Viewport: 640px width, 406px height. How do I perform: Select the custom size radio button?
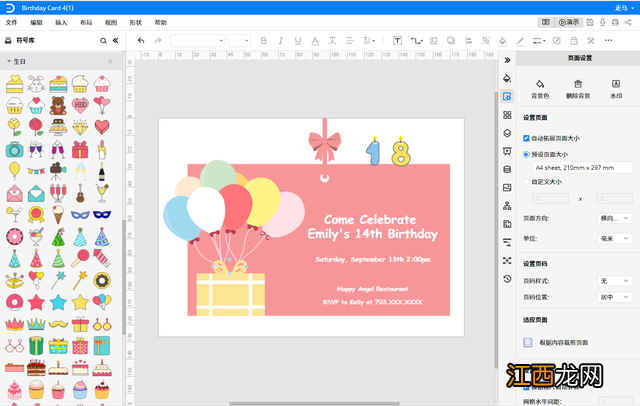coord(527,182)
